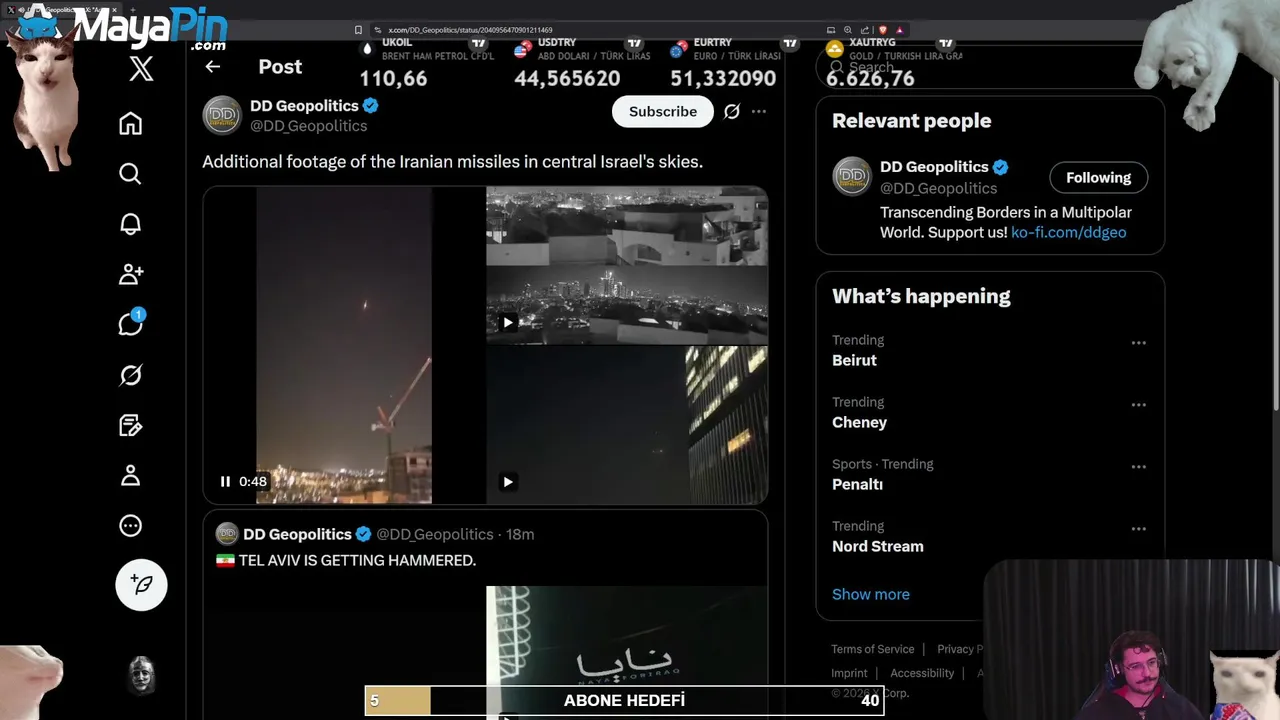Open the More circle icon in sidebar

[130, 526]
